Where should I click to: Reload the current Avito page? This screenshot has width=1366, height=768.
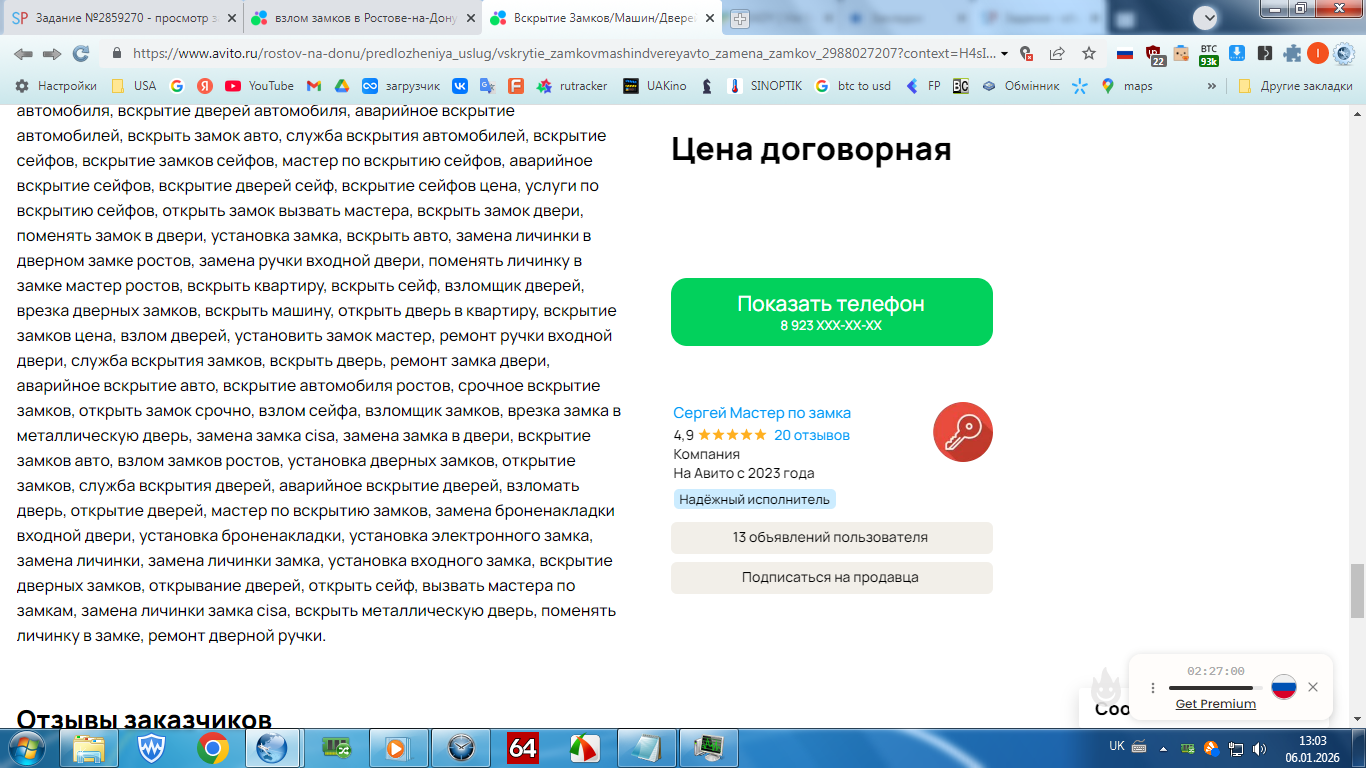coord(81,53)
